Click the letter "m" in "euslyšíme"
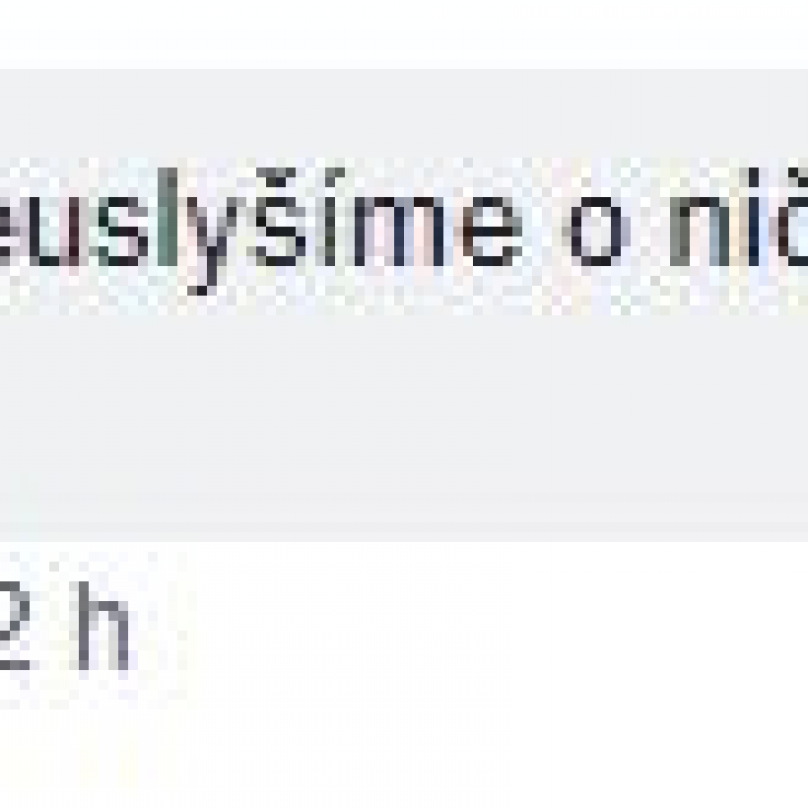 (x=399, y=231)
